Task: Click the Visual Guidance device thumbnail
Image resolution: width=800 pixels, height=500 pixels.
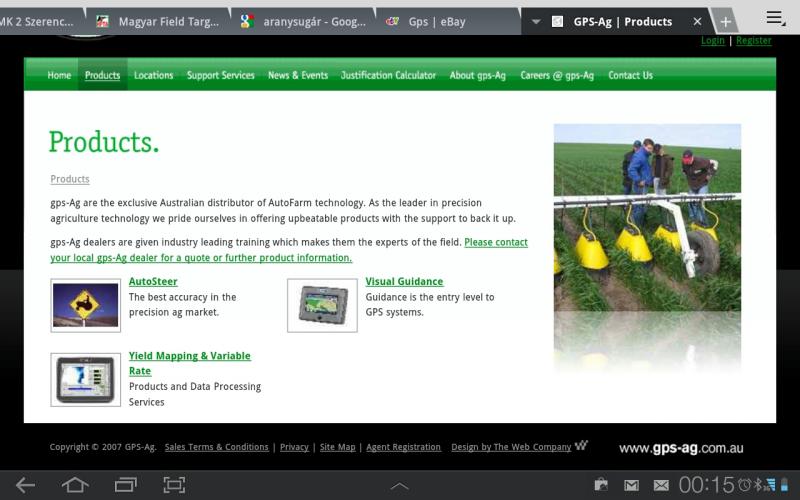Action: pyautogui.click(x=322, y=306)
